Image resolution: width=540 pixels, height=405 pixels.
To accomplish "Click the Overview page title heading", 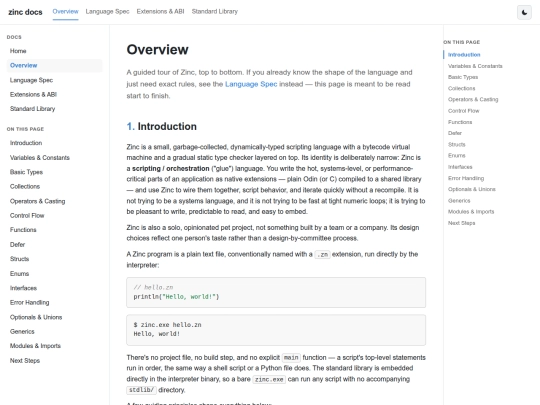I will pos(157,50).
